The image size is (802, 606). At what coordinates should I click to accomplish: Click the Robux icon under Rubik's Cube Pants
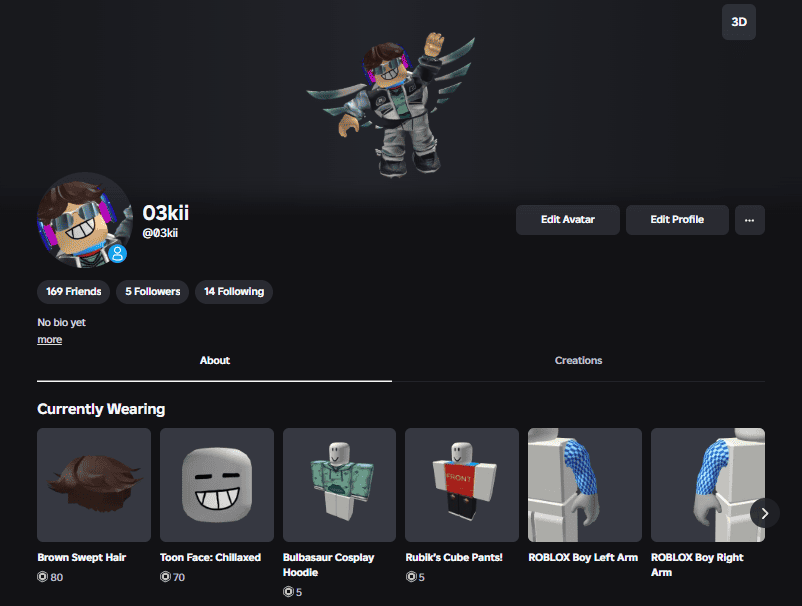411,577
